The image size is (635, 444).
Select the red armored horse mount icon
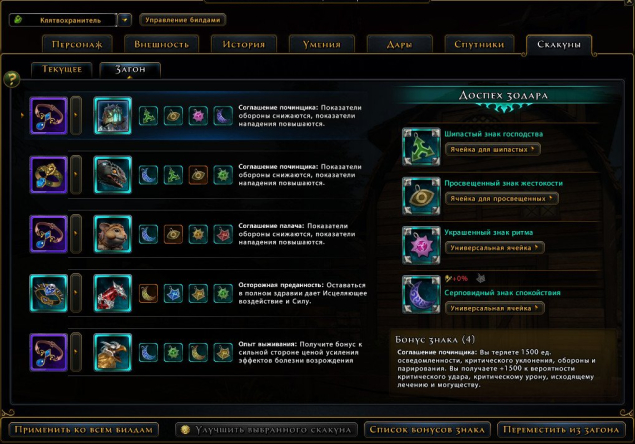pos(113,293)
